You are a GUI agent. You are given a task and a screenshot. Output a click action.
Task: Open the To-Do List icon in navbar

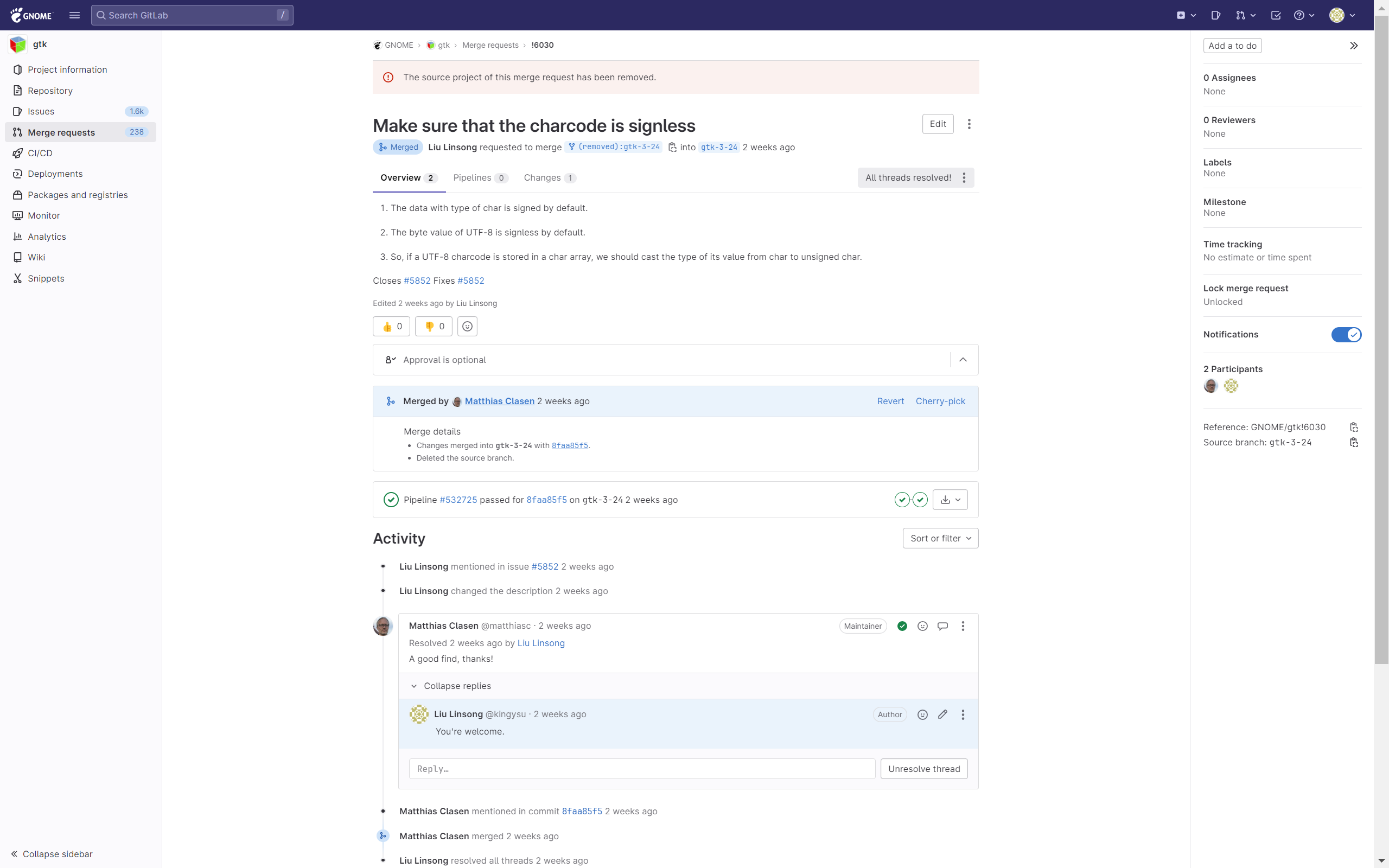click(1276, 16)
